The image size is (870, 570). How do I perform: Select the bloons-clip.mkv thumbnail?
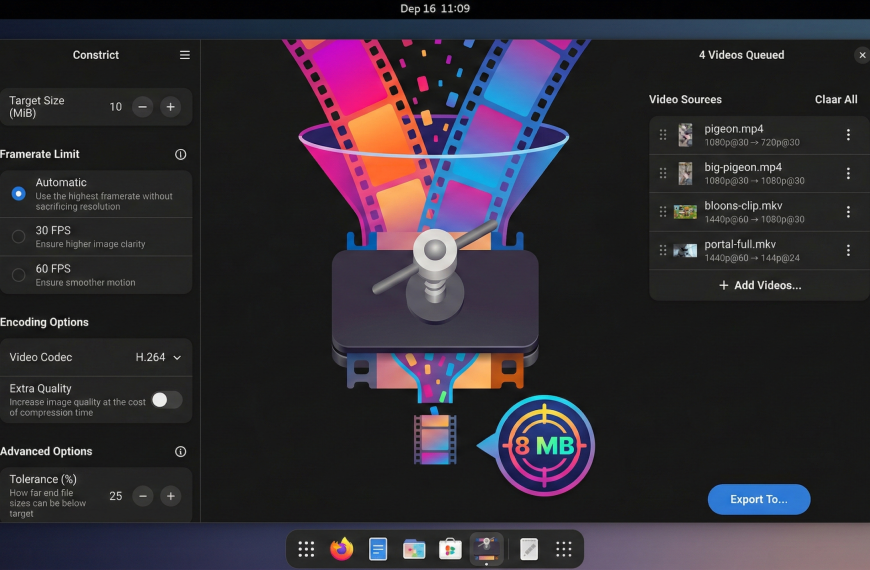(x=685, y=211)
